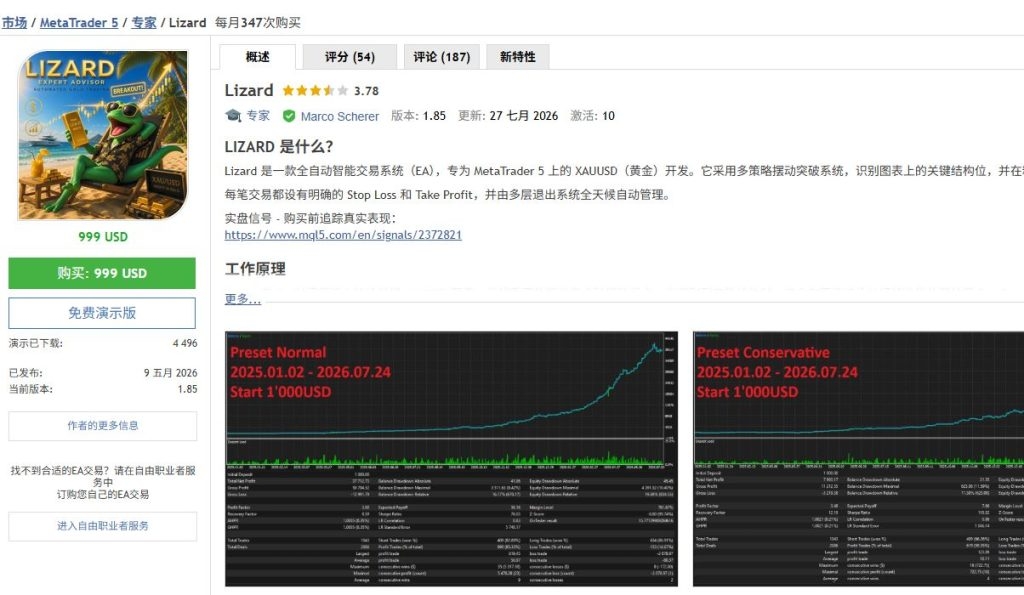This screenshot has height=595, width=1024.
Task: Open the 专家 category link beside the cap icon
Action: (258, 116)
